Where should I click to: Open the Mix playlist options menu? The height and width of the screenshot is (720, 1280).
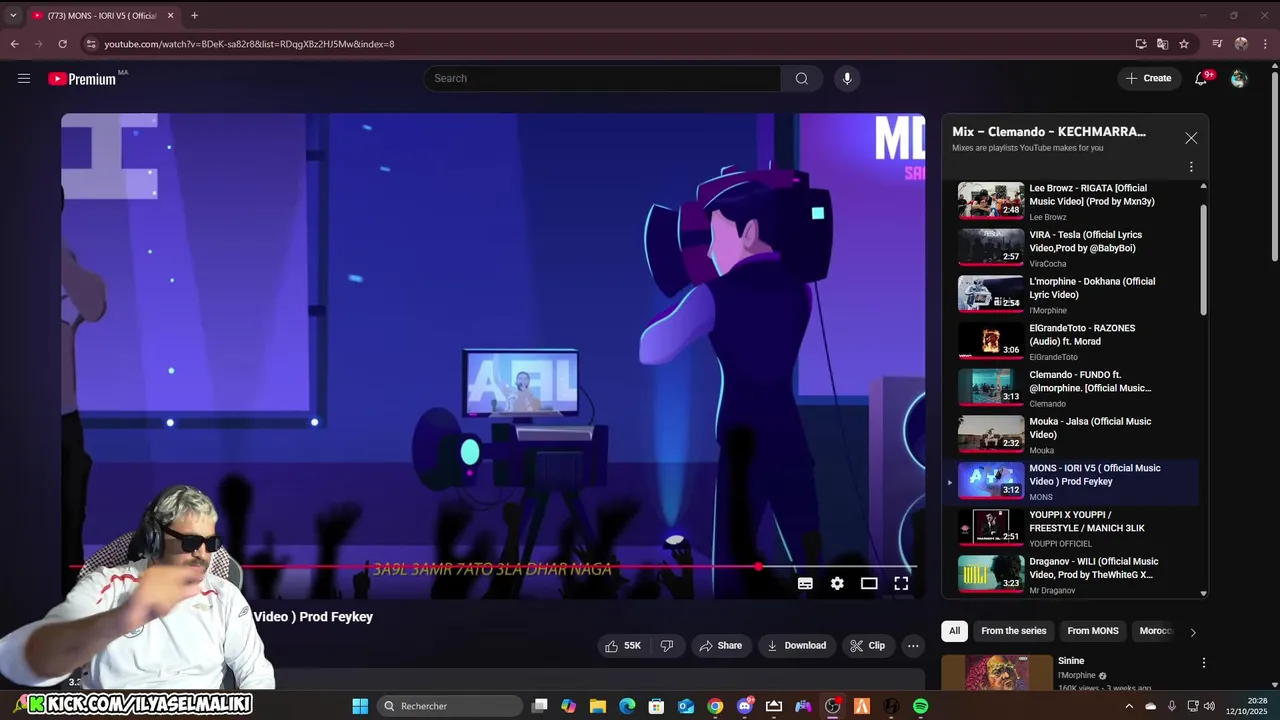tap(1191, 167)
